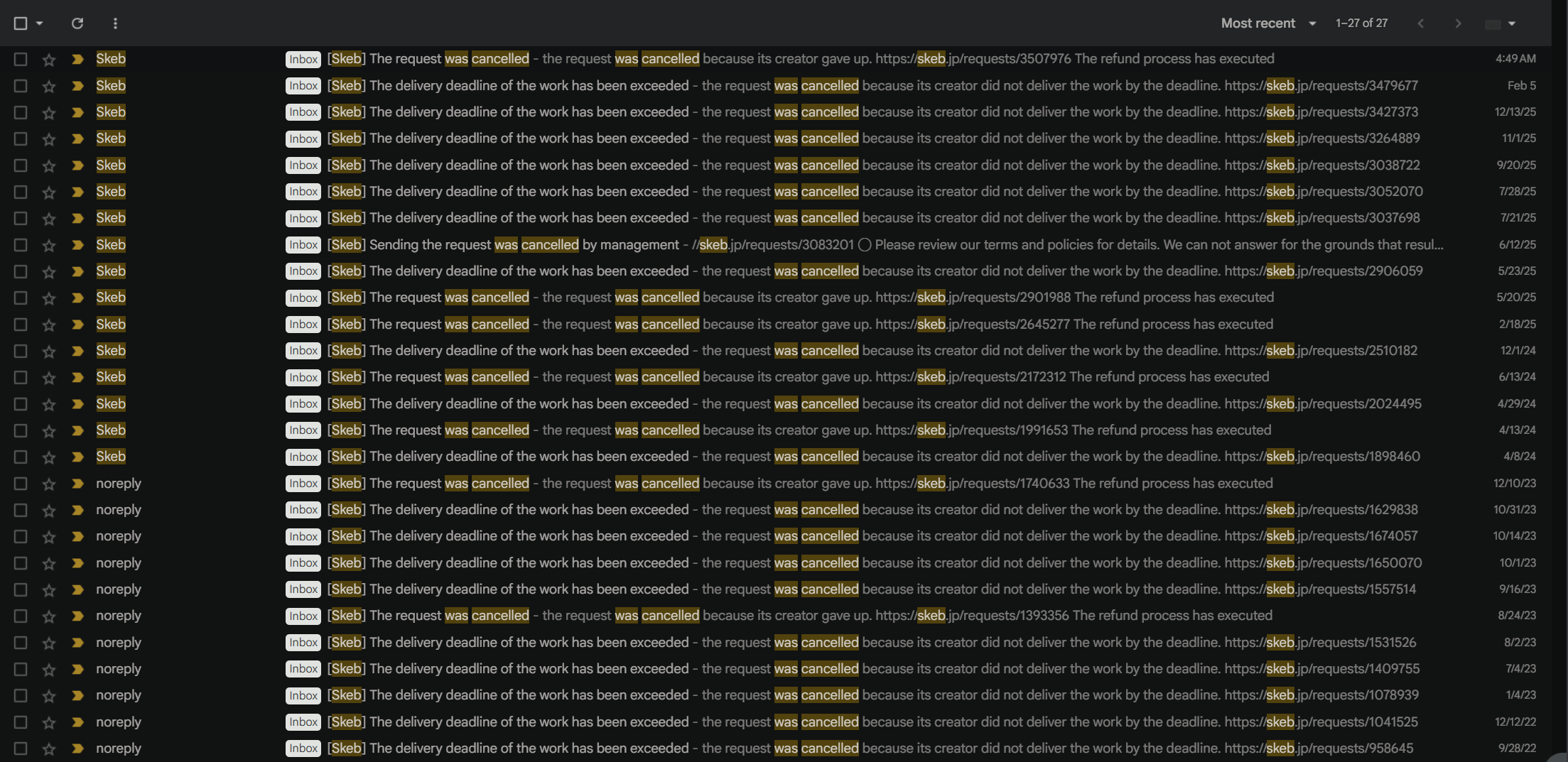Click the Skeb sender on the 4/29/24 email
The height and width of the screenshot is (762, 1568).
(x=111, y=404)
